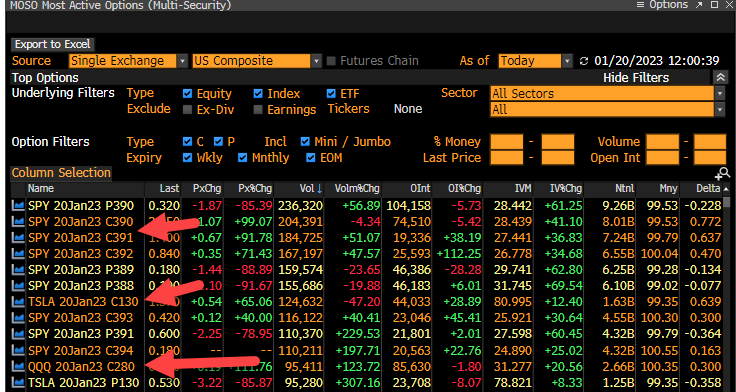Sort by the IV%Chg column header

point(559,189)
